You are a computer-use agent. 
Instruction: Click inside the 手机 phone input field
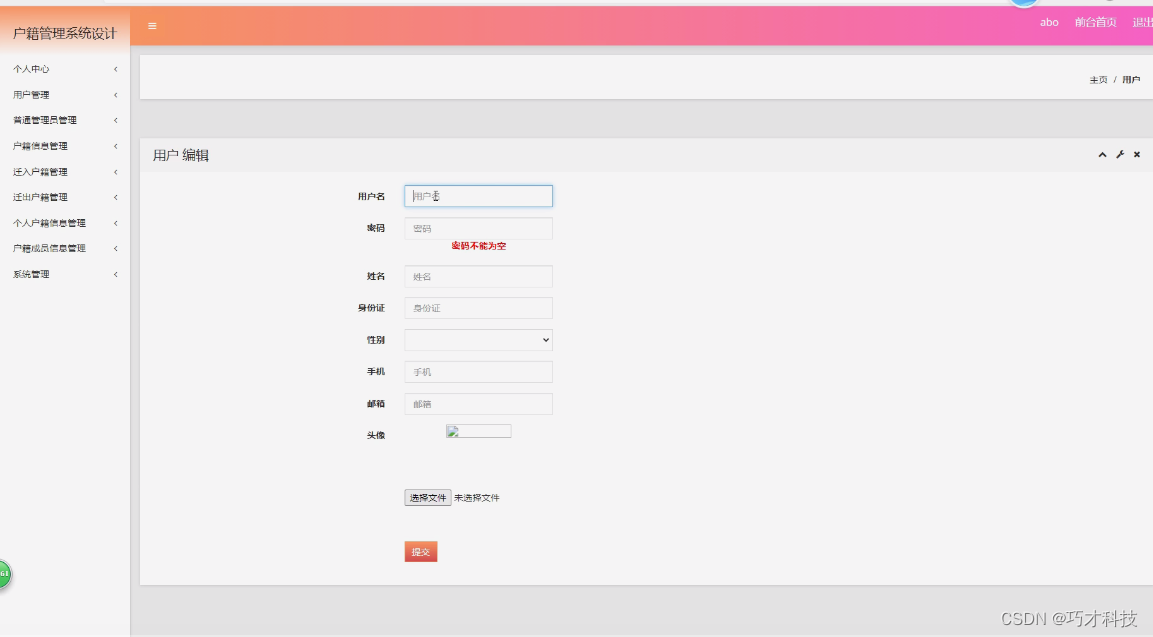478,371
